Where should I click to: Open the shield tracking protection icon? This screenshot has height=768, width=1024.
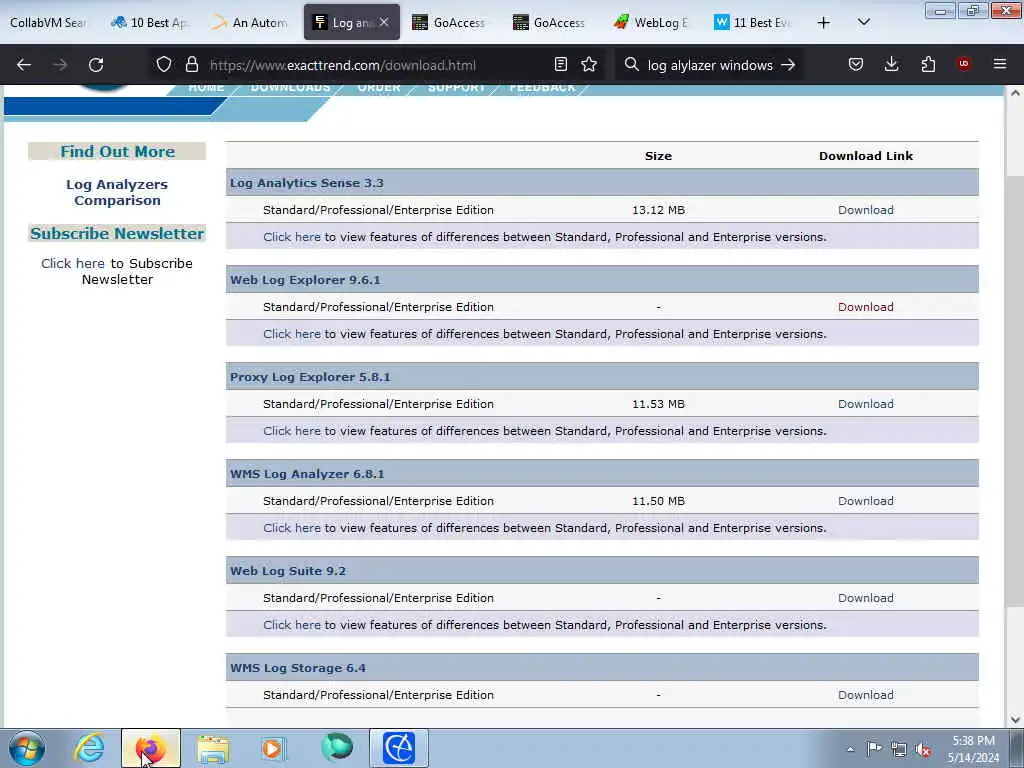point(164,65)
